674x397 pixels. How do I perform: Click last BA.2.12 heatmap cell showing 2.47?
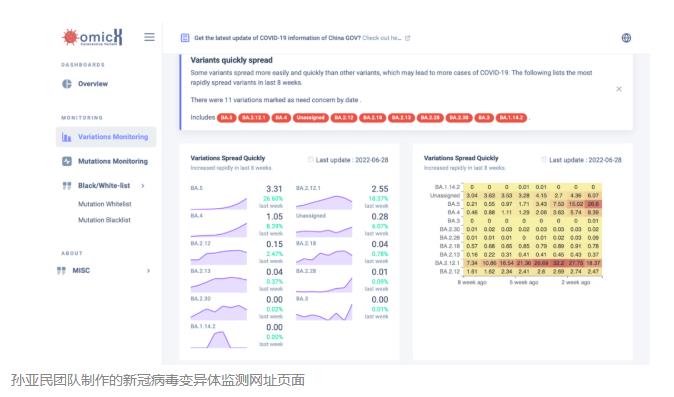593,272
